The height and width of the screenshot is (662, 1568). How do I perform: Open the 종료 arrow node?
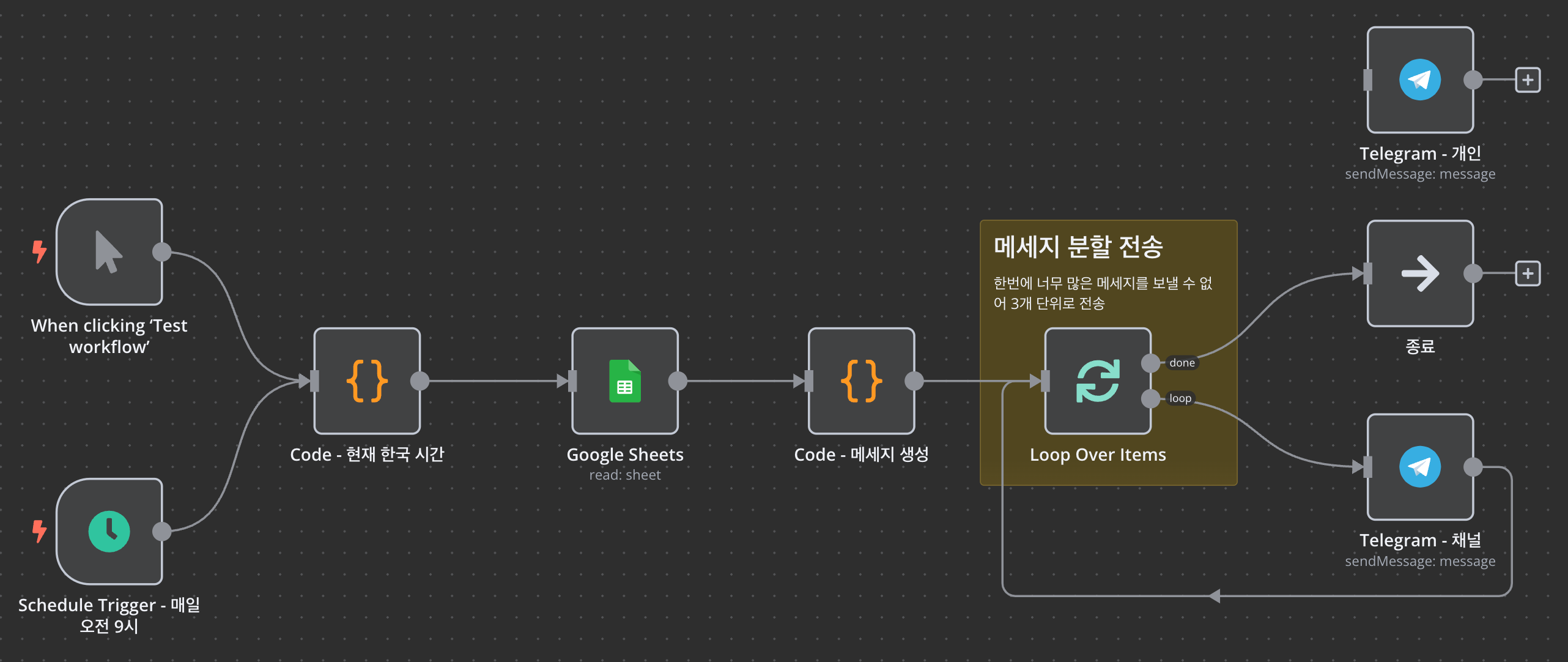[1420, 273]
